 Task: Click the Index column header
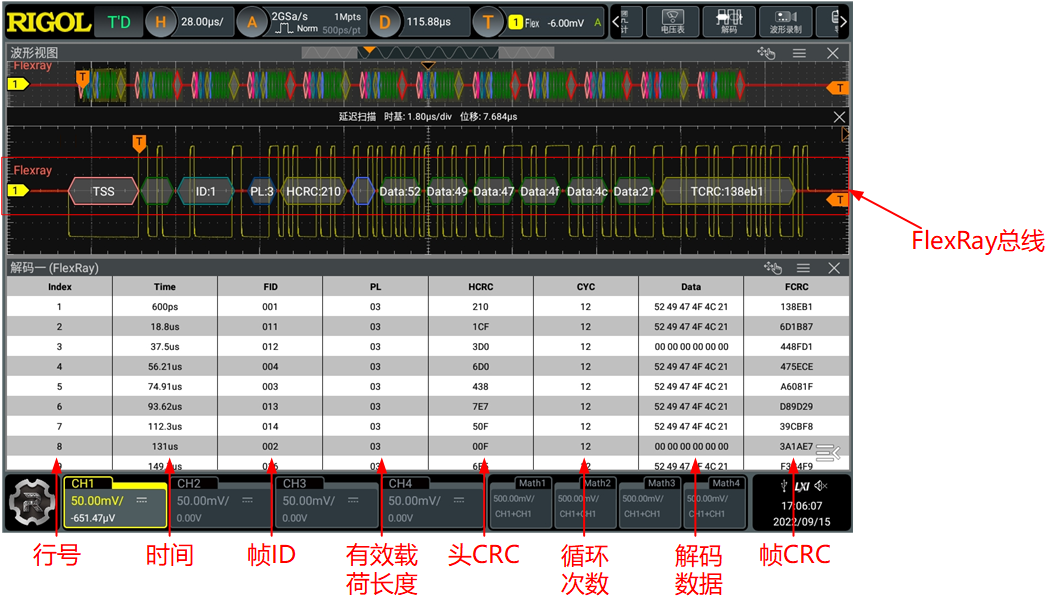coord(59,287)
